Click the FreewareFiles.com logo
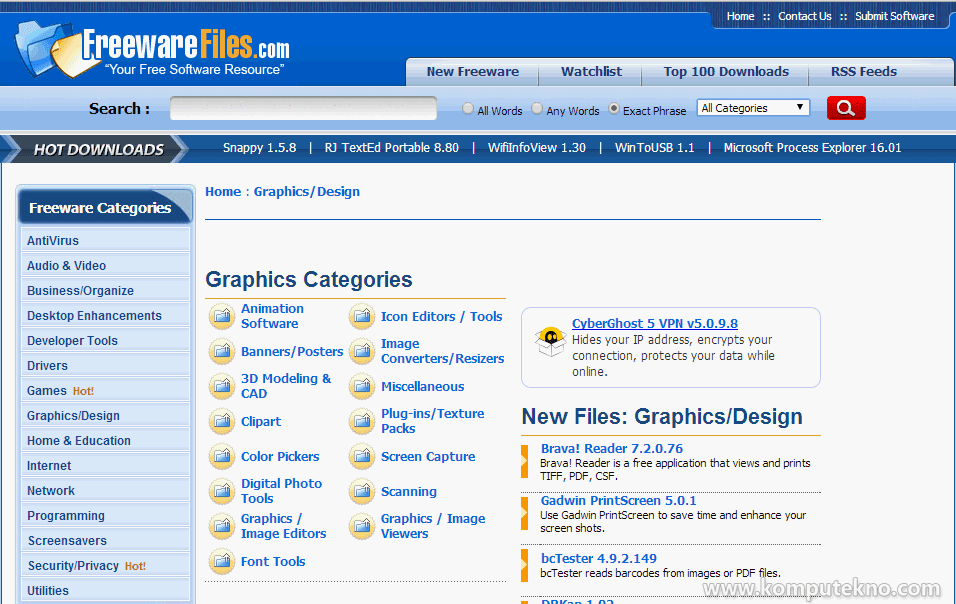This screenshot has width=956, height=604. coord(152,49)
